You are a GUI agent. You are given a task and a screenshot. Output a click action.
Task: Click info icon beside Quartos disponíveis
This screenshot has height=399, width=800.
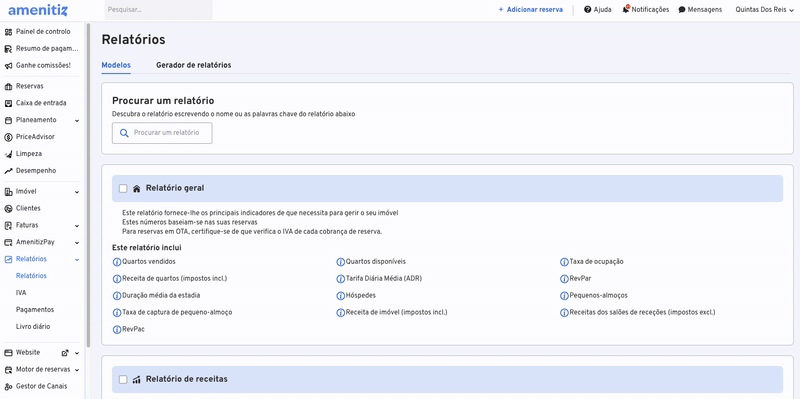pos(341,262)
